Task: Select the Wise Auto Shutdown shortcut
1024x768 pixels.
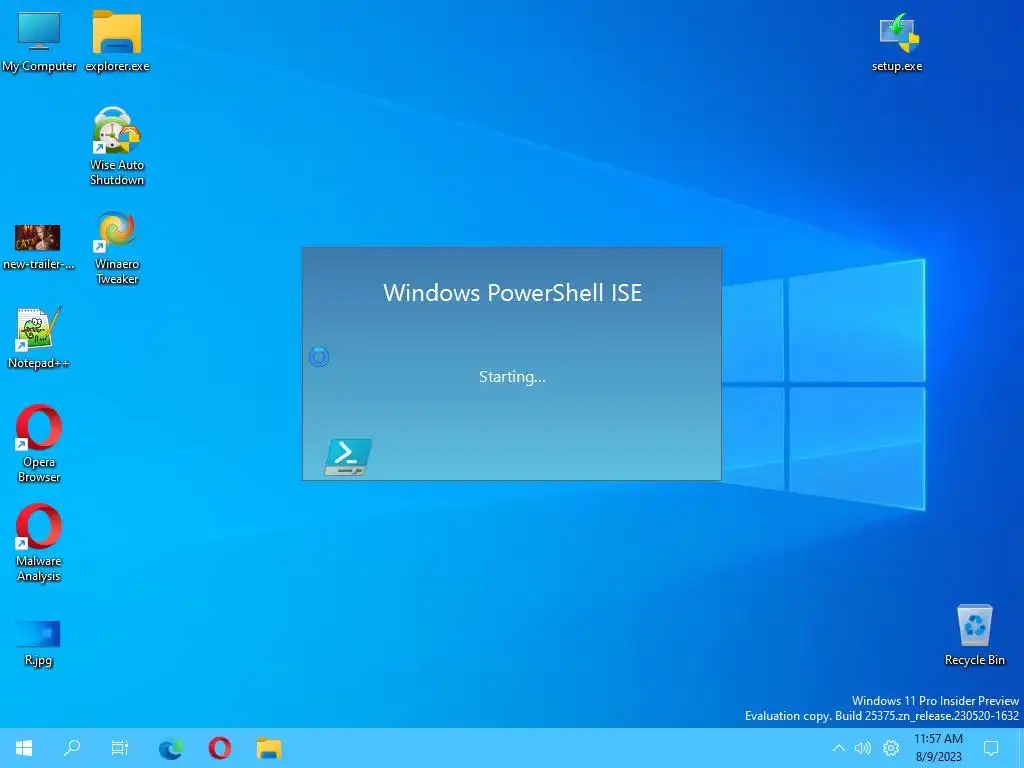Action: (117, 146)
